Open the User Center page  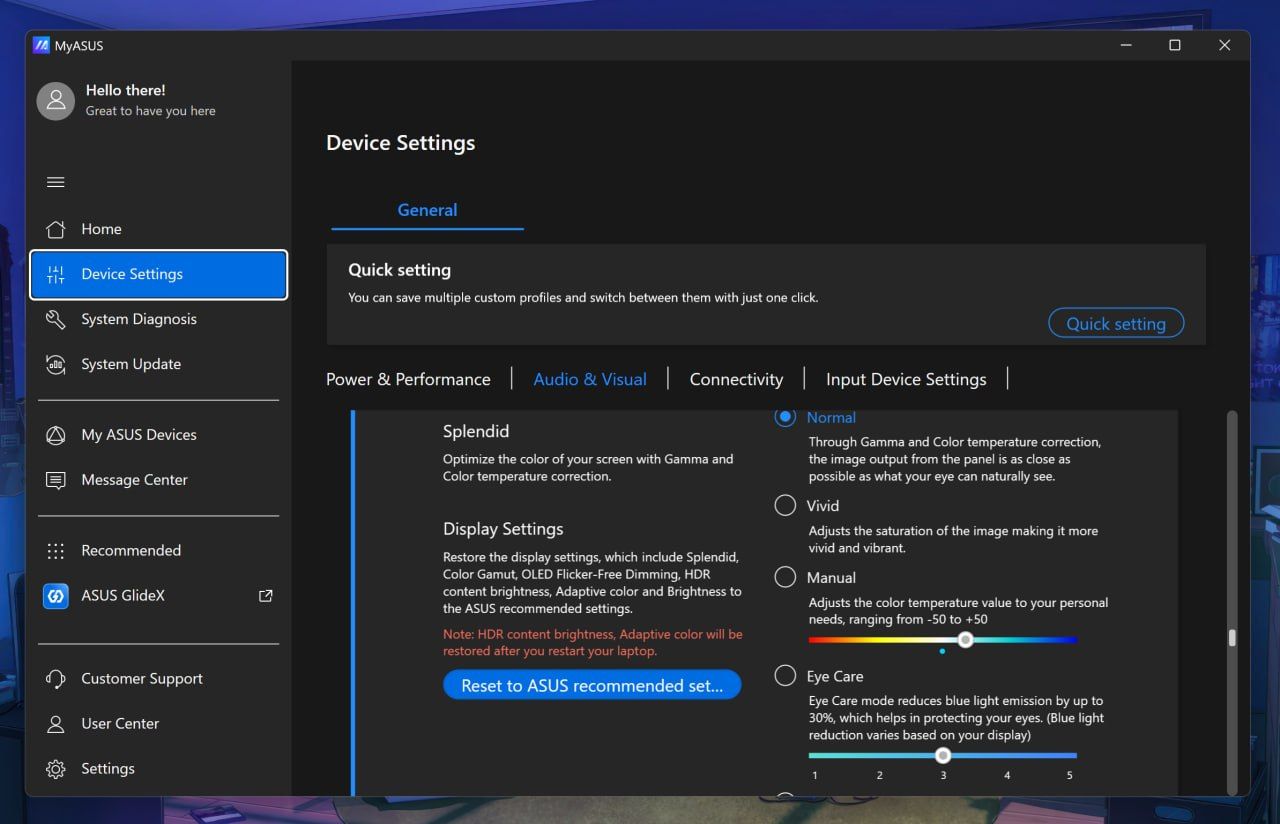tap(159, 724)
